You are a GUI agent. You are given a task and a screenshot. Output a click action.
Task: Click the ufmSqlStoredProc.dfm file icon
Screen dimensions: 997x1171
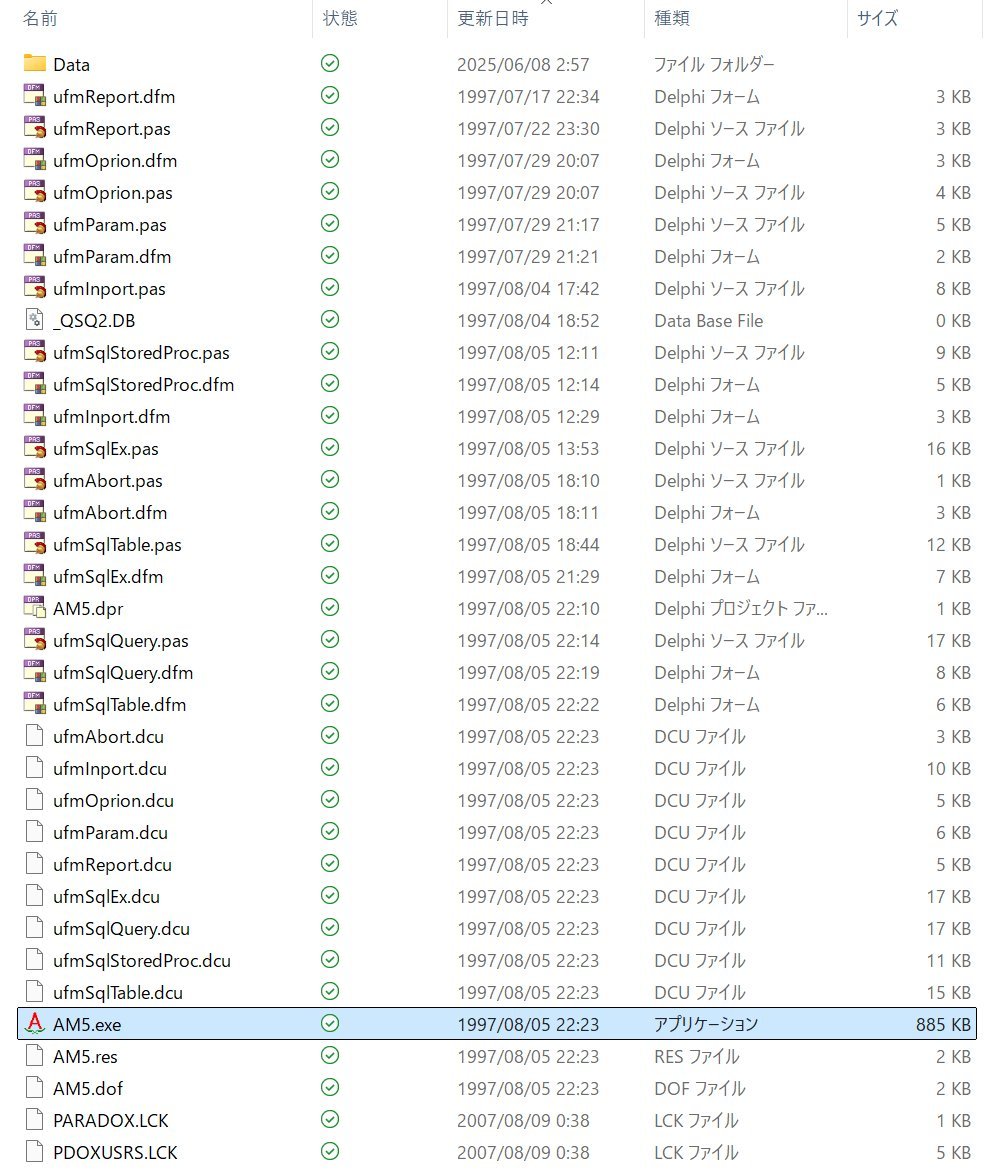point(34,384)
